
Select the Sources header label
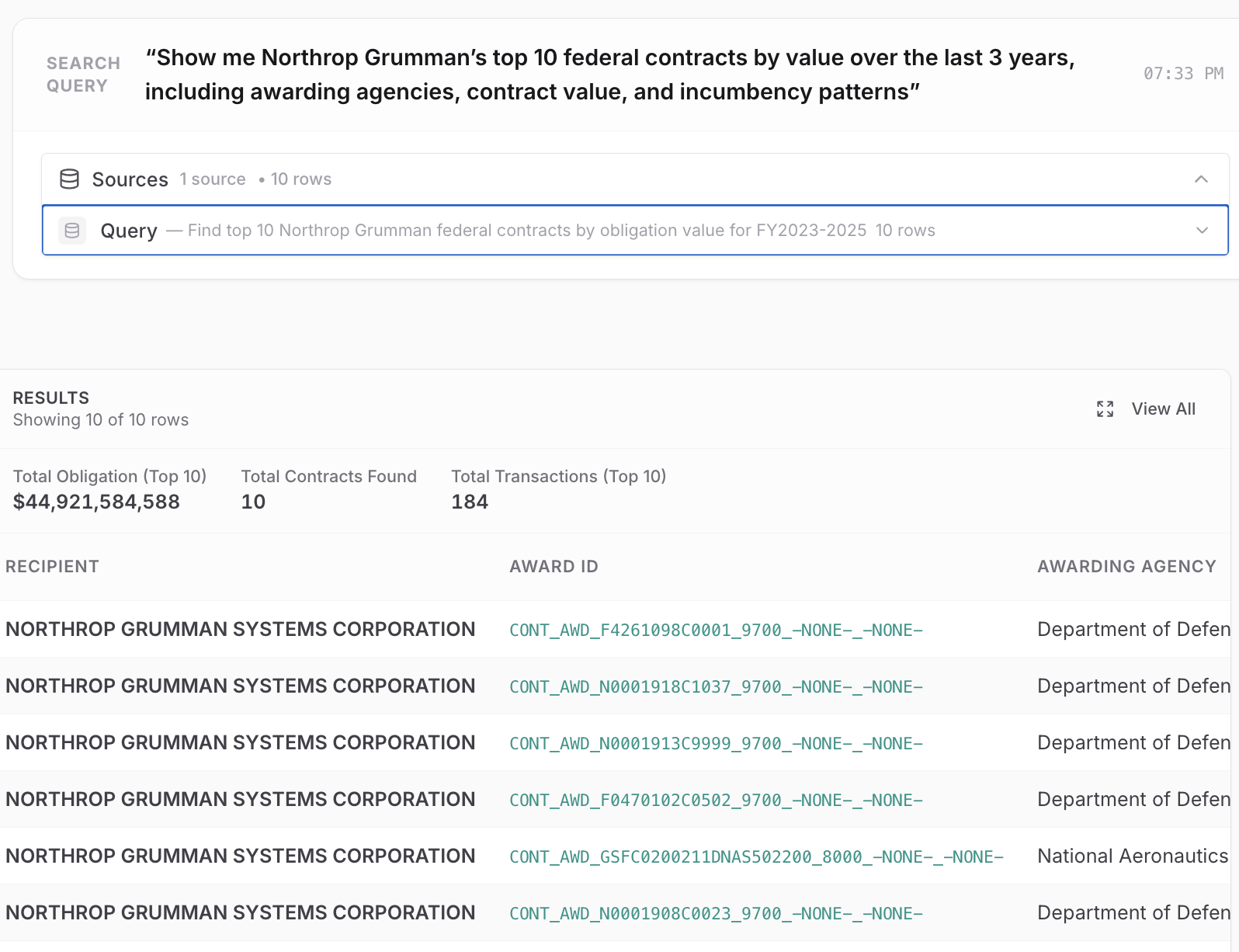pos(130,179)
